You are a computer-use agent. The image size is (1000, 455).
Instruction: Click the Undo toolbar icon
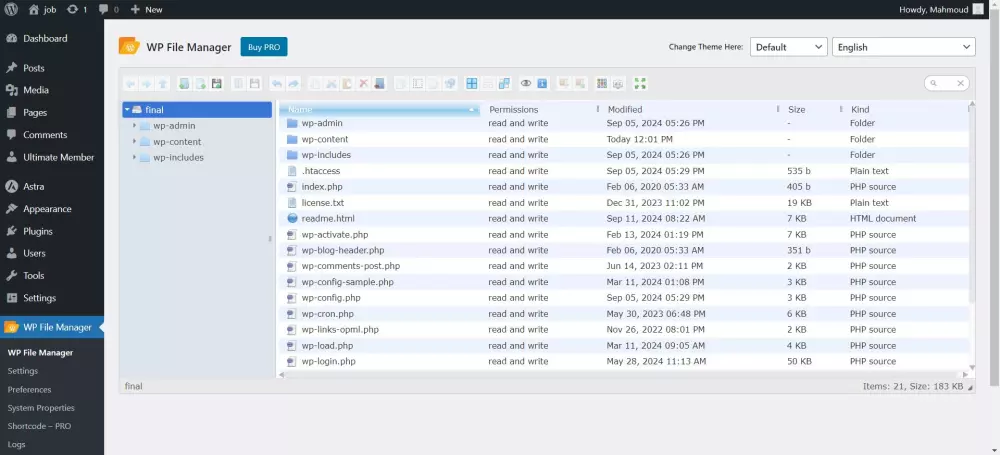point(276,84)
